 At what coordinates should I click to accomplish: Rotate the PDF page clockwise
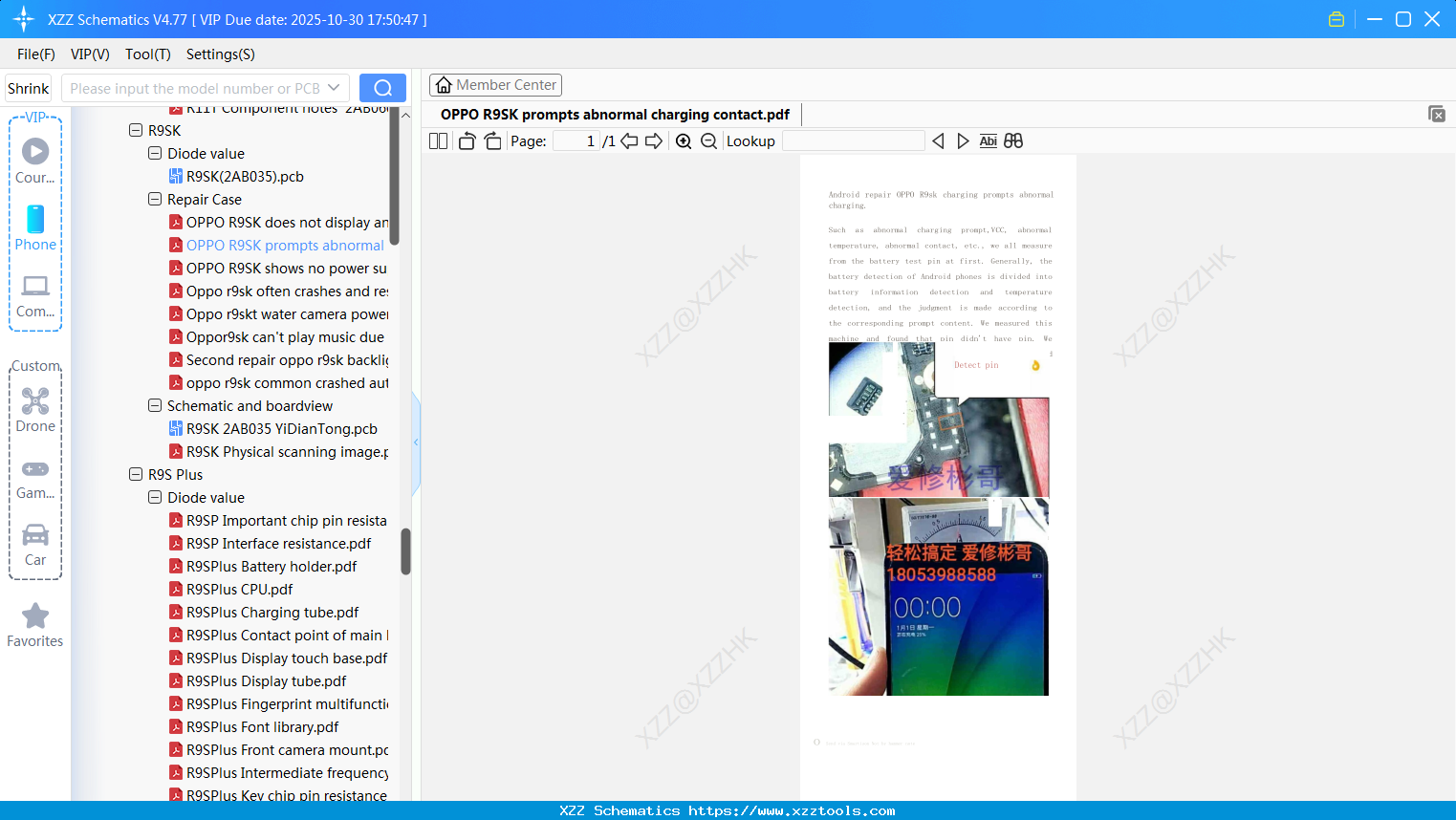click(493, 141)
